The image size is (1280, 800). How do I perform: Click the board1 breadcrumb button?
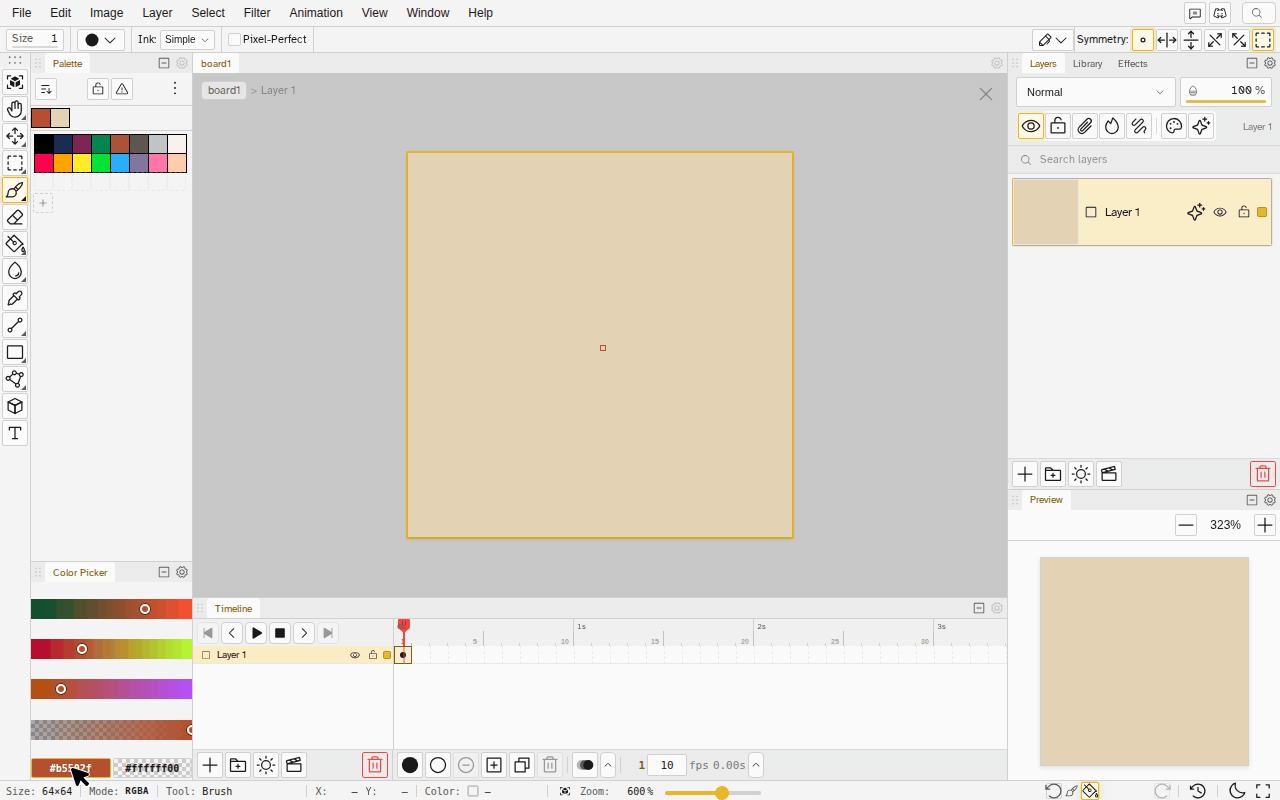(224, 90)
